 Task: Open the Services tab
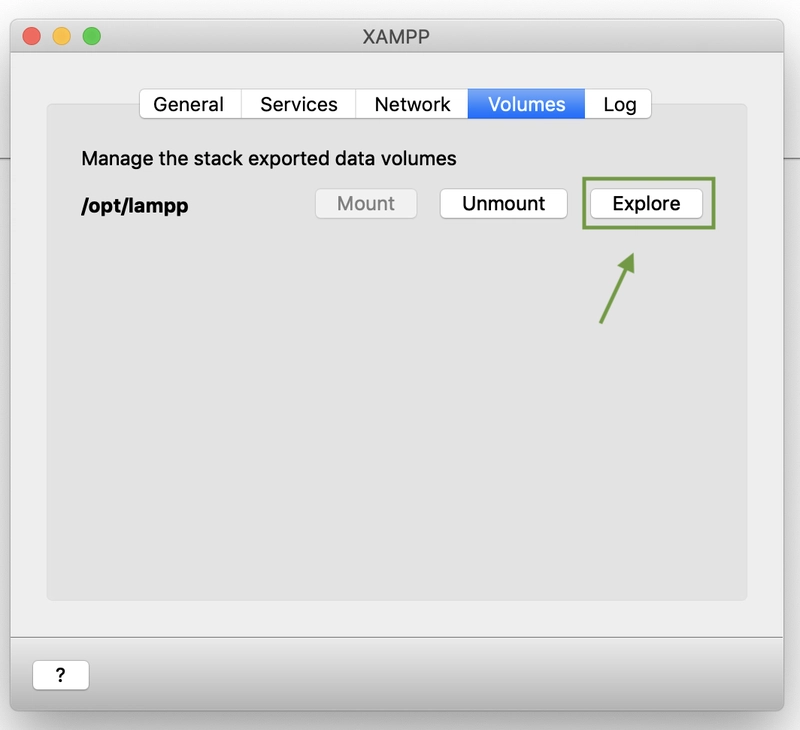(298, 104)
